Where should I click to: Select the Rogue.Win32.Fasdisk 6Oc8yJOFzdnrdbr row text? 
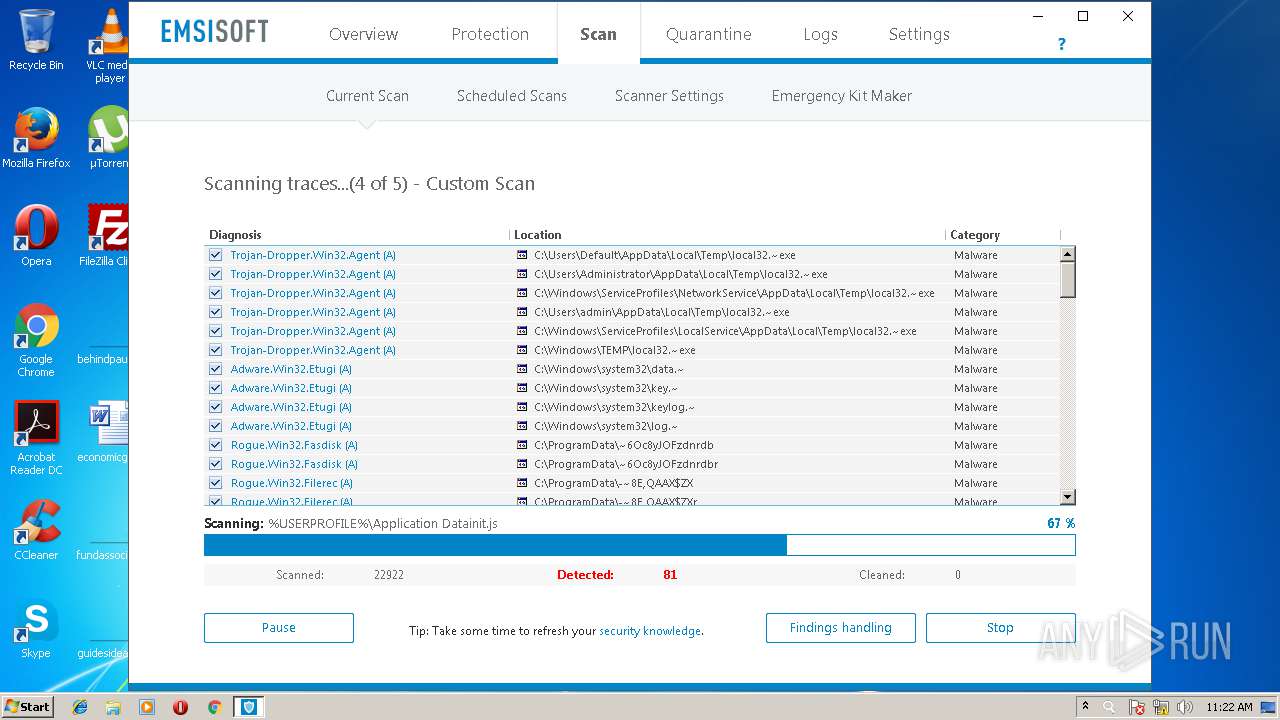pos(294,464)
